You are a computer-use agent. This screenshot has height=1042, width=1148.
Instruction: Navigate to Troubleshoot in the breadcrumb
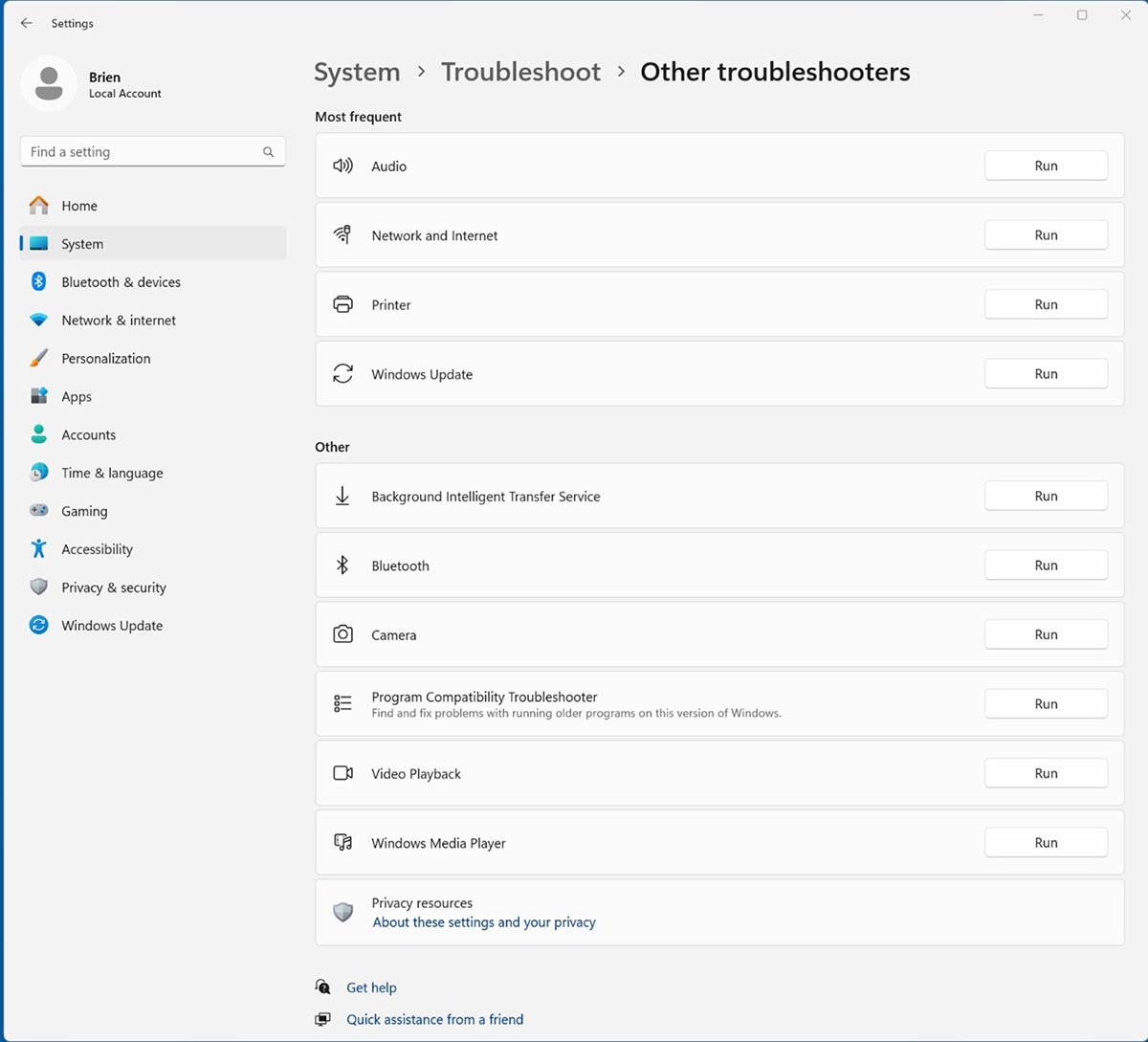coord(520,72)
